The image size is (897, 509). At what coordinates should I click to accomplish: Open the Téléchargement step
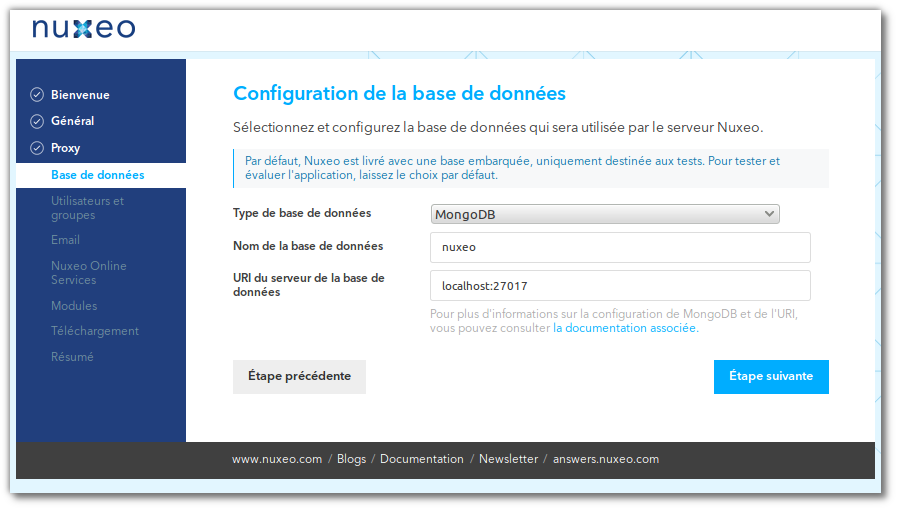[95, 331]
